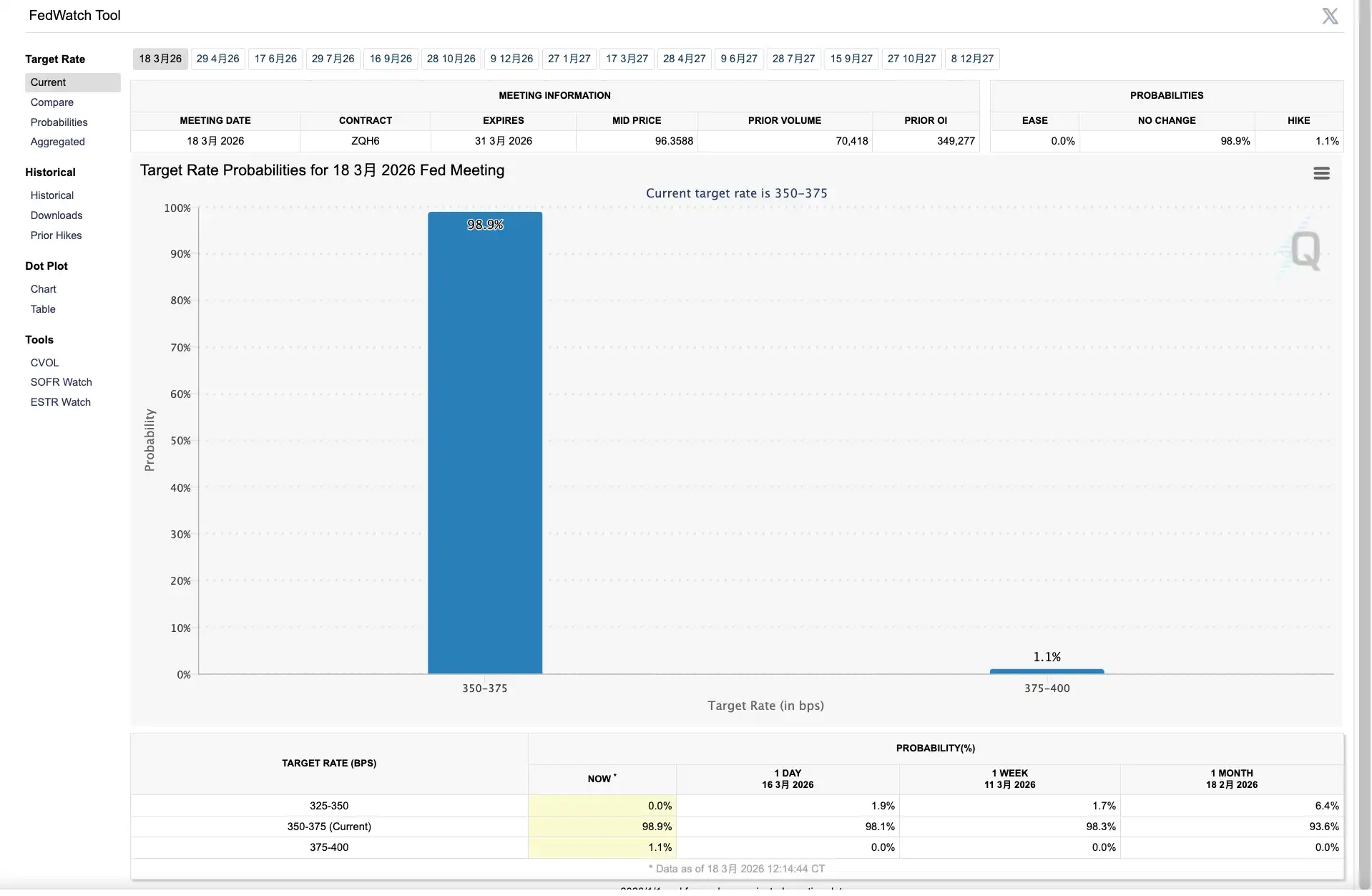The width and height of the screenshot is (1372, 896).
Task: Select the 29 4月26 meeting tab
Action: click(217, 59)
